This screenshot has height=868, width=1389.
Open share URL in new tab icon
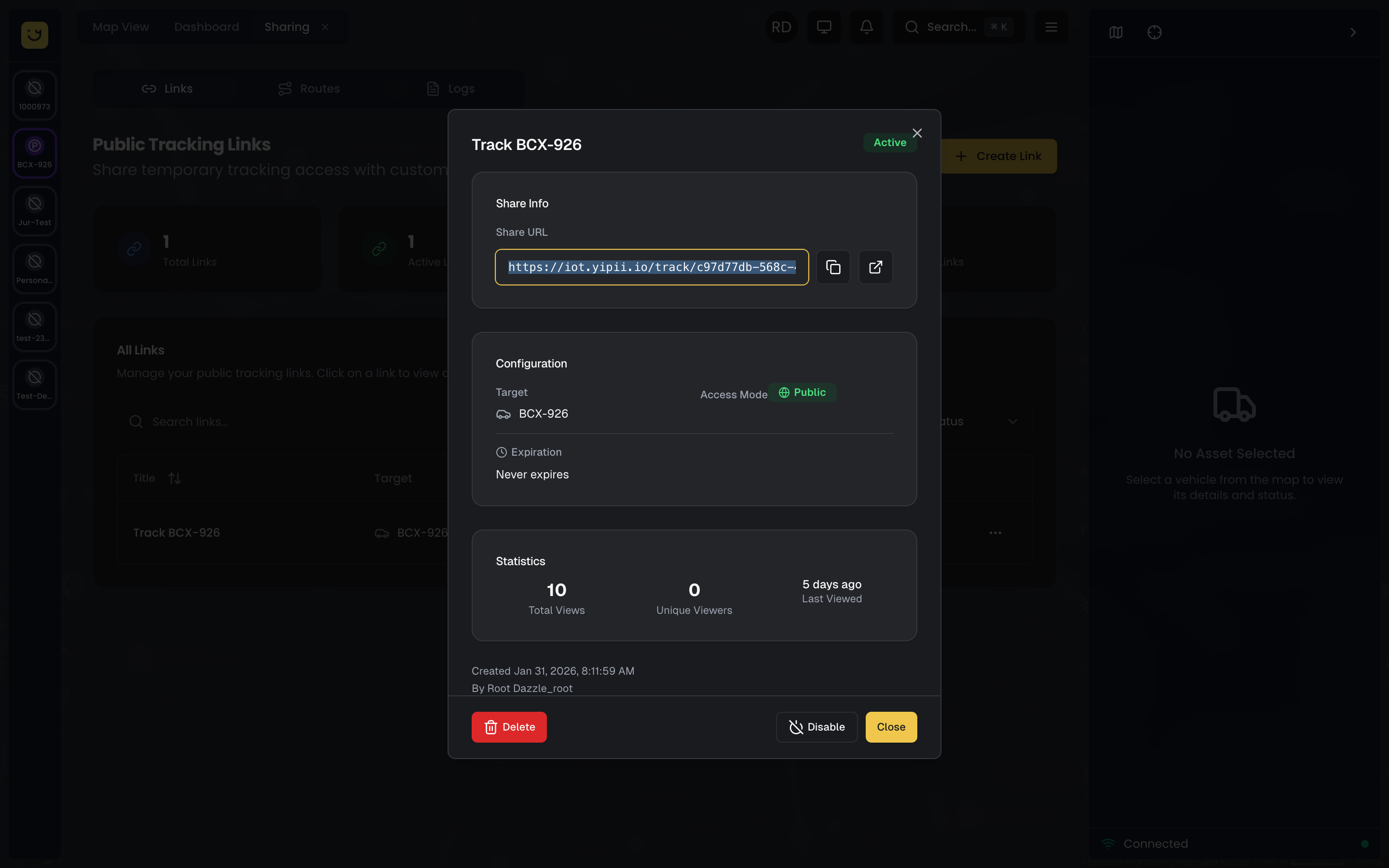(x=875, y=267)
